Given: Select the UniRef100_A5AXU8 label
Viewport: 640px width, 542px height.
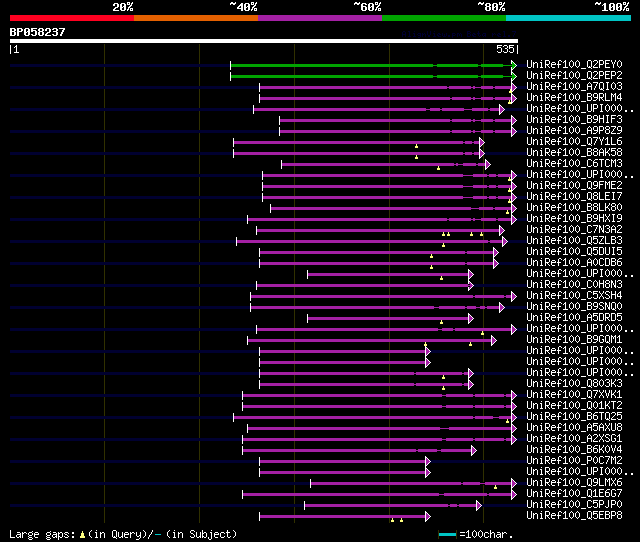Looking at the screenshot, I should [x=574, y=428].
